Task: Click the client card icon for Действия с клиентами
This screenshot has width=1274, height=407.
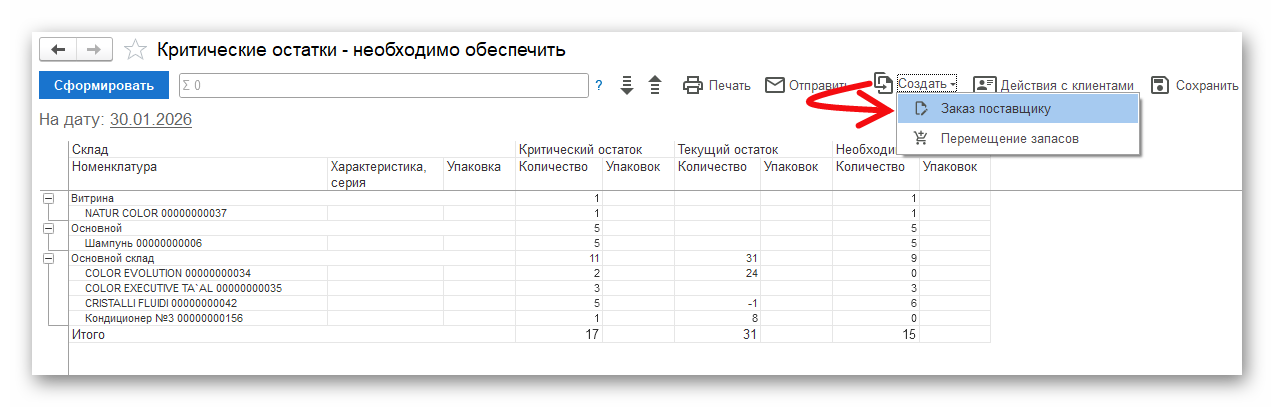Action: click(985, 85)
